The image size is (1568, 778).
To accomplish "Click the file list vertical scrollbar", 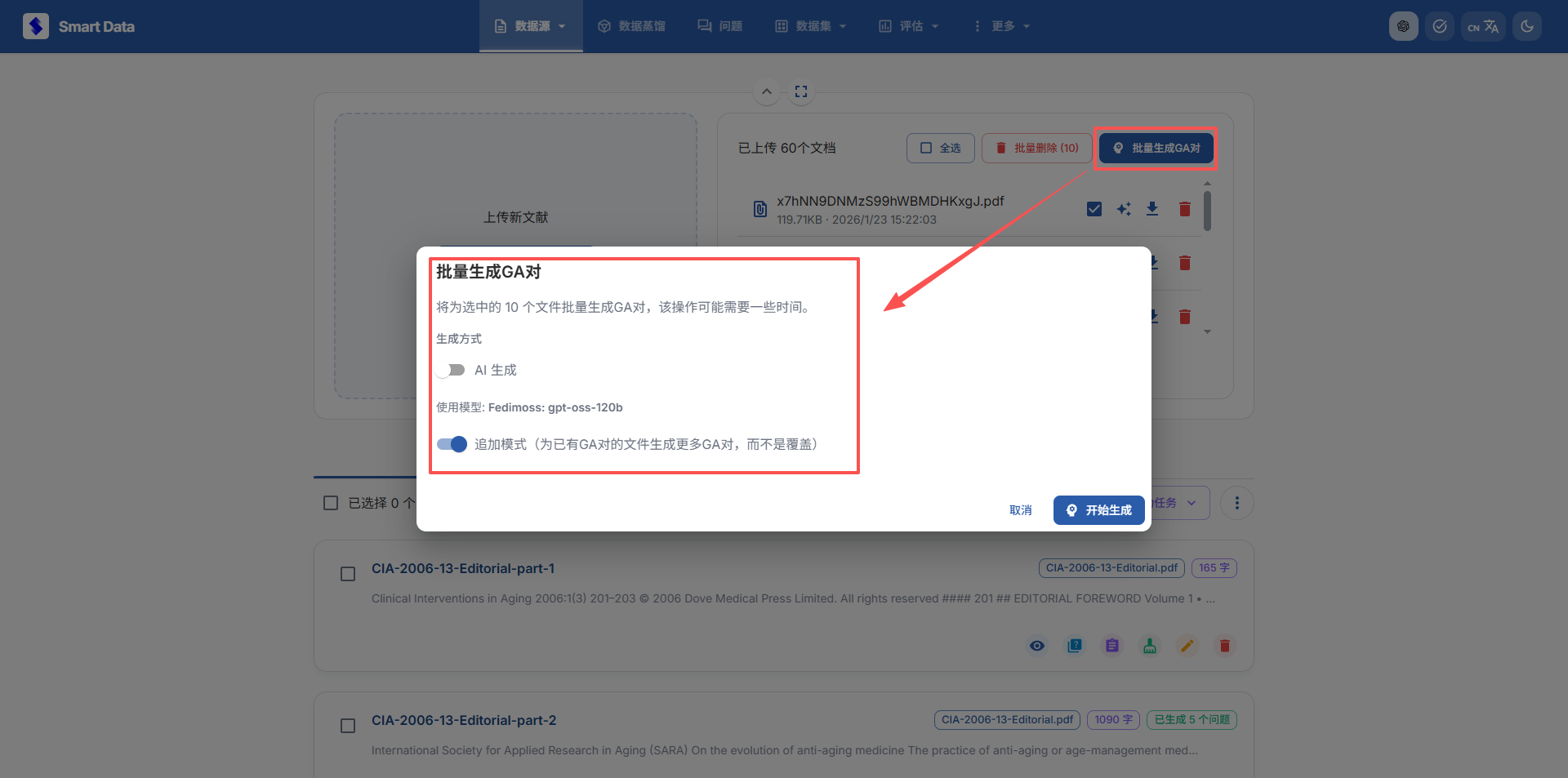I will coord(1207,212).
